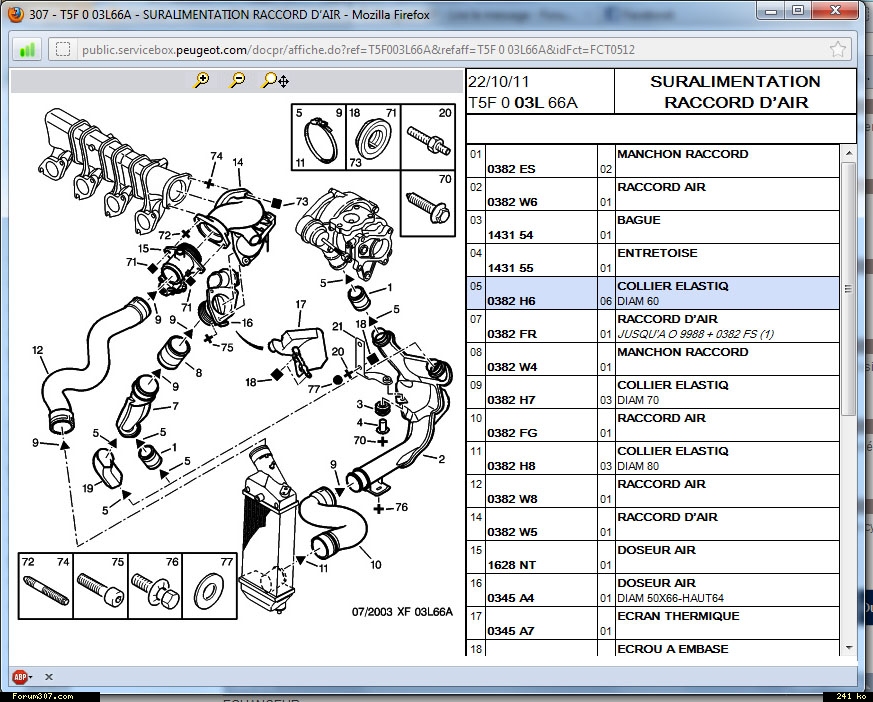Select part number 0382 W5
Screen dimensions: 873x702
(x=512, y=532)
